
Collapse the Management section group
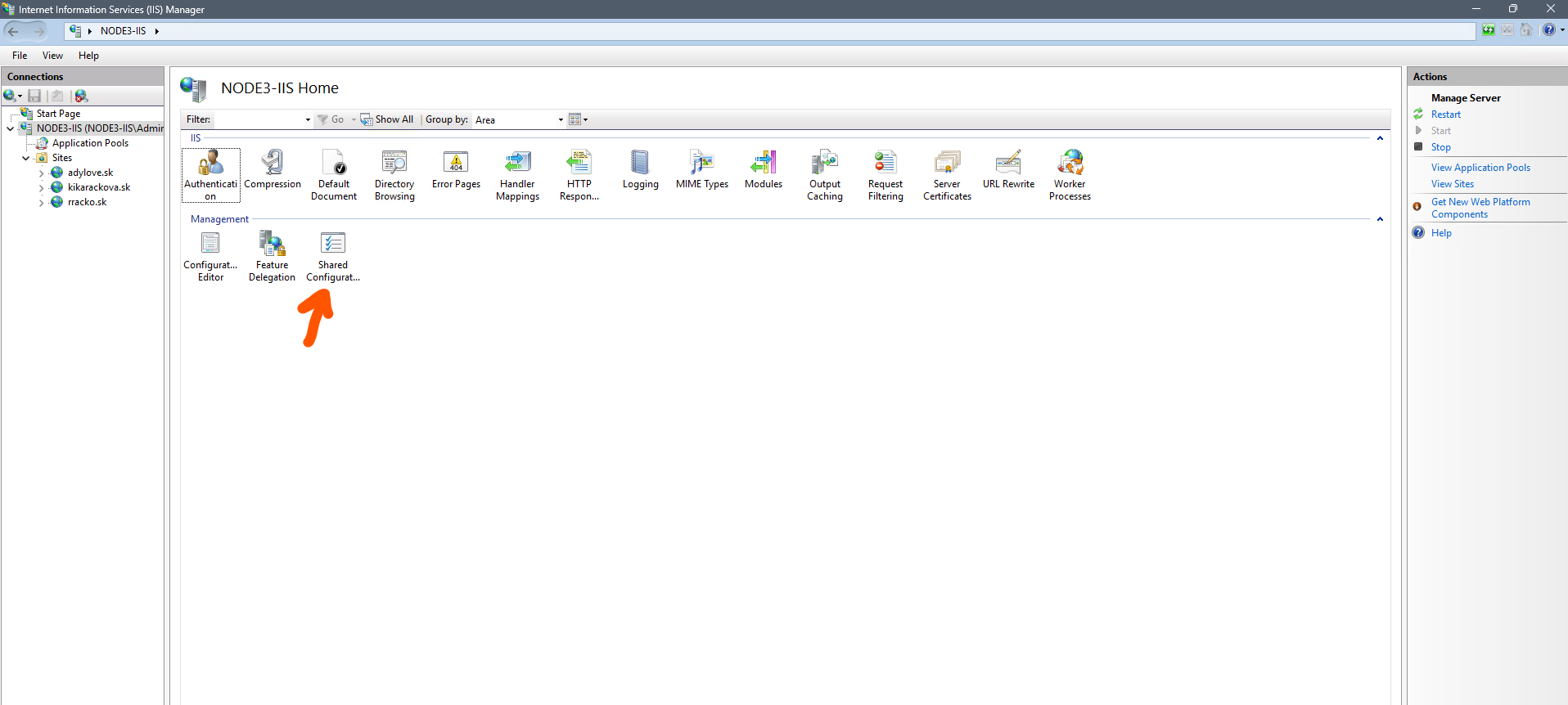(x=1380, y=219)
